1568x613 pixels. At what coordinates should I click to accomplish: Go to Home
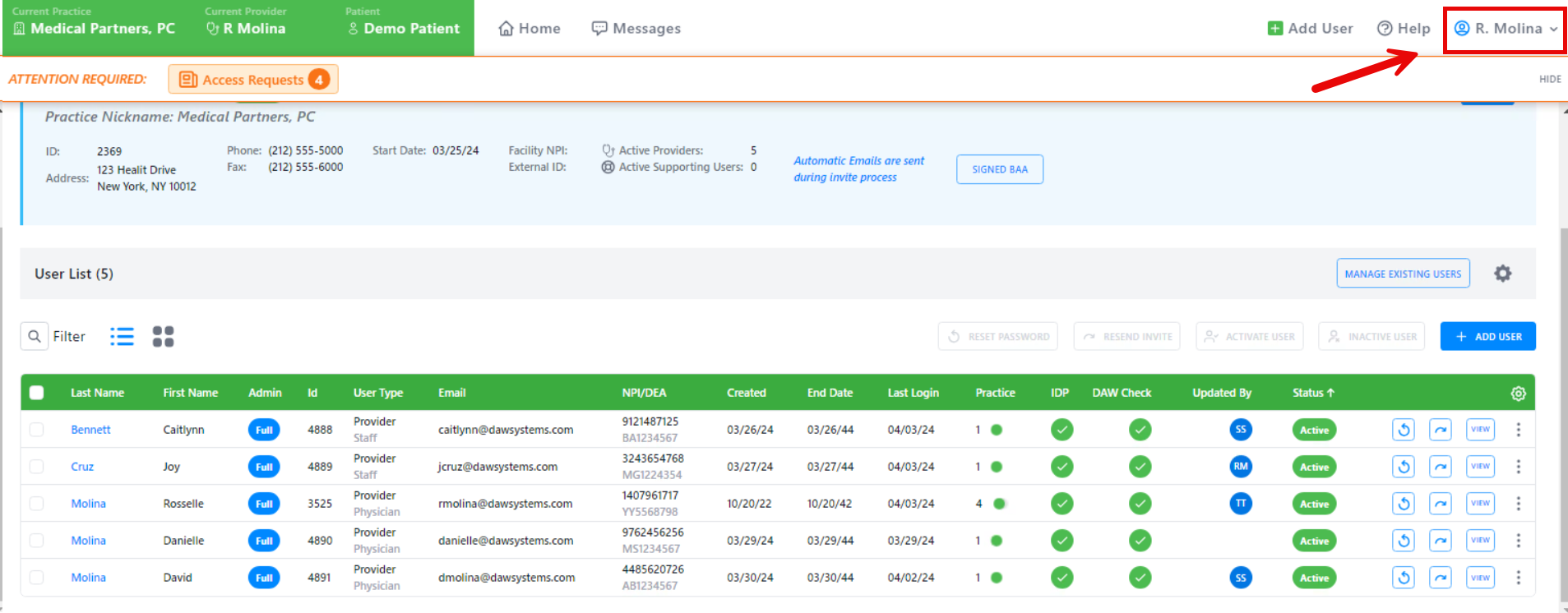point(530,29)
